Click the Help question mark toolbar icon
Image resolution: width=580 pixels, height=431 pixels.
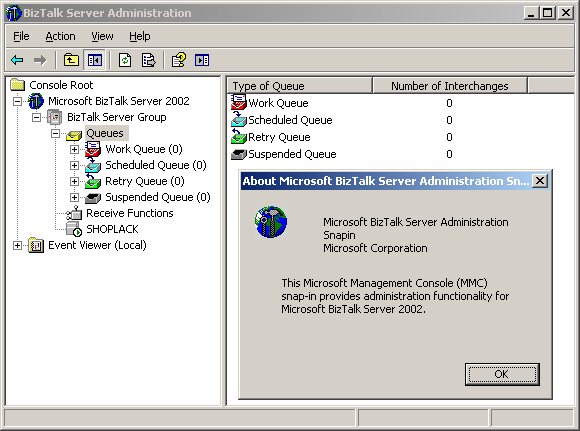(x=179, y=60)
